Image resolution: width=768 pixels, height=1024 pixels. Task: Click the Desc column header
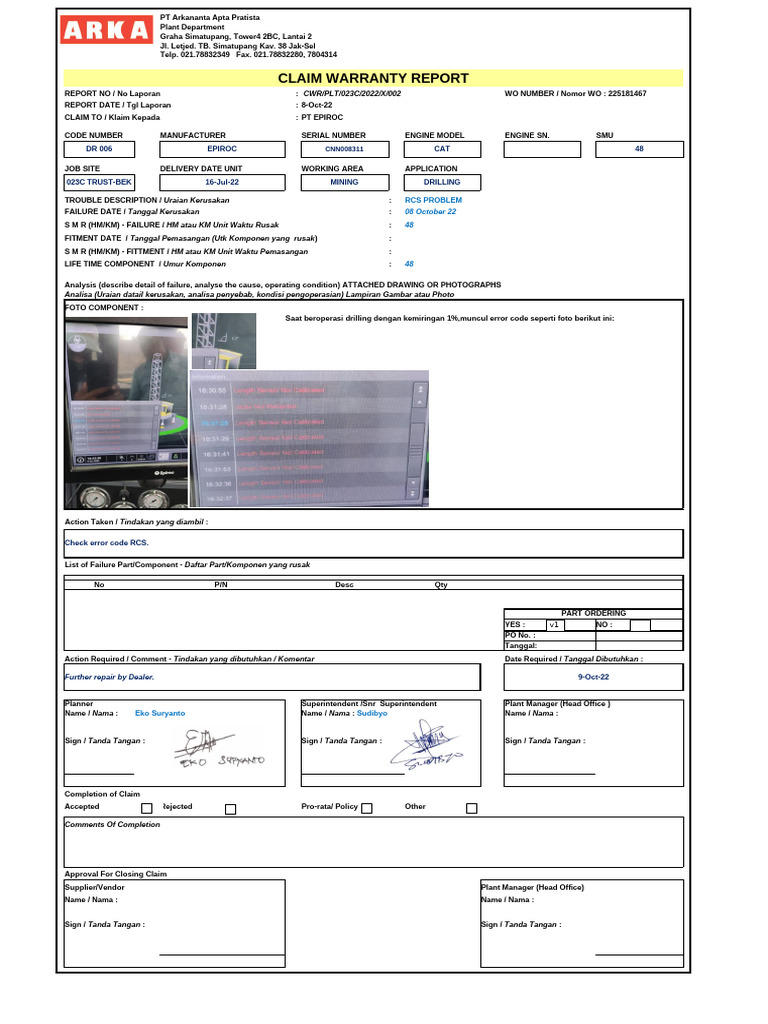(x=344, y=585)
